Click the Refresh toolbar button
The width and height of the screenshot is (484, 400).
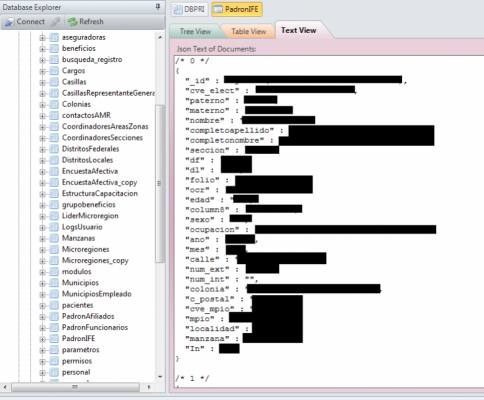(x=86, y=22)
